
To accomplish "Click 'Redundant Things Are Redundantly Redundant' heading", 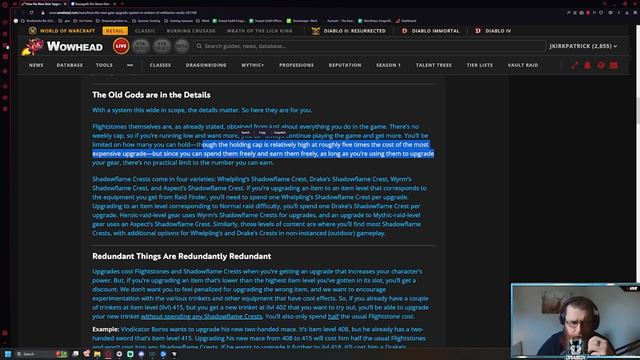I will tap(182, 256).
